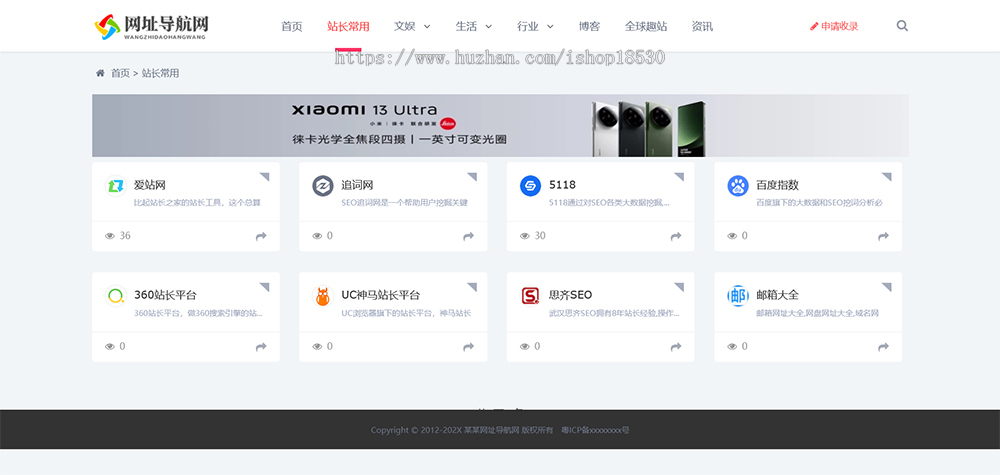
Task: Click the Copyright 2012-202X footer text
Action: coord(462,430)
